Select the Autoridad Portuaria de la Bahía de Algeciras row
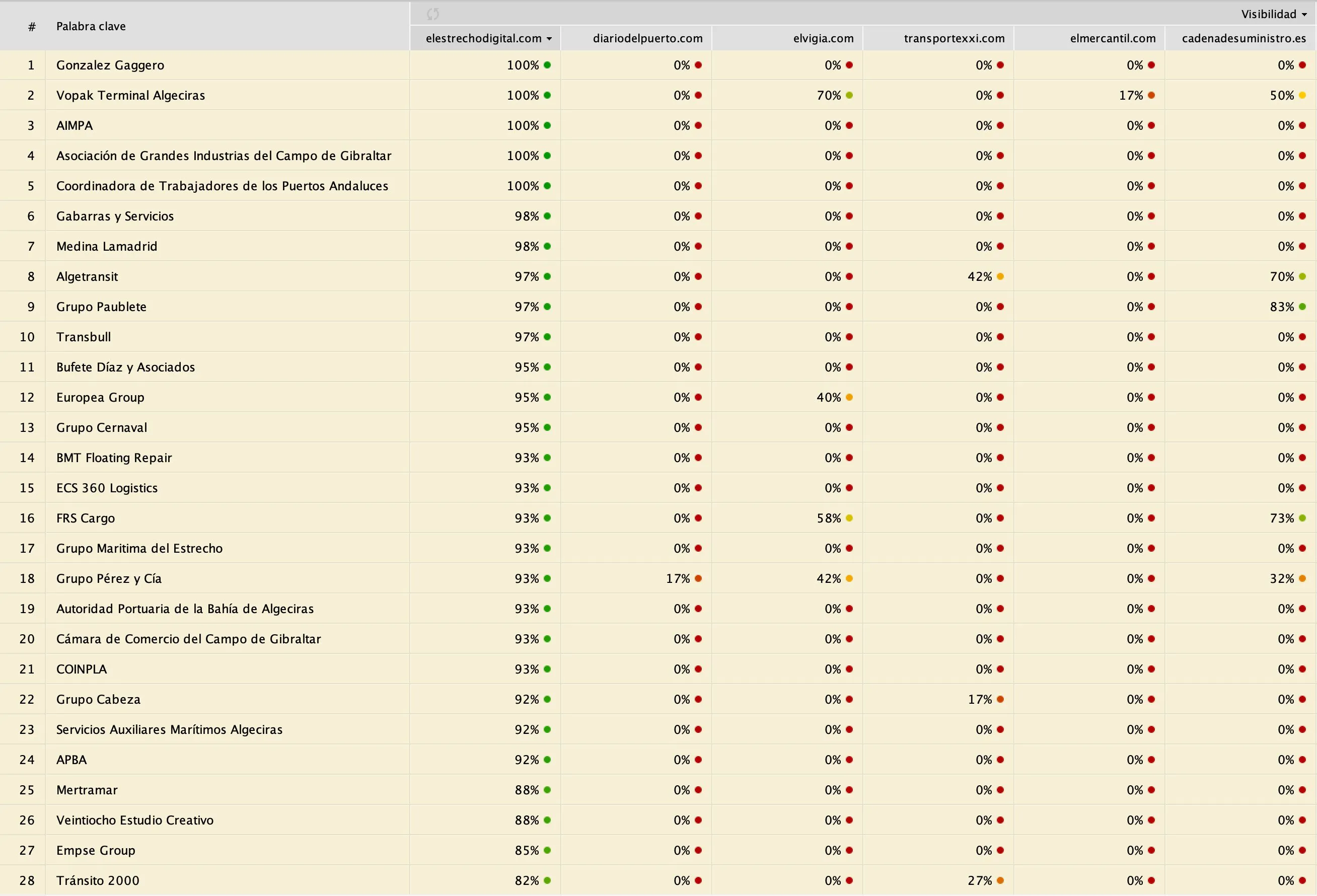Image resolution: width=1317 pixels, height=896 pixels. pyautogui.click(x=658, y=609)
